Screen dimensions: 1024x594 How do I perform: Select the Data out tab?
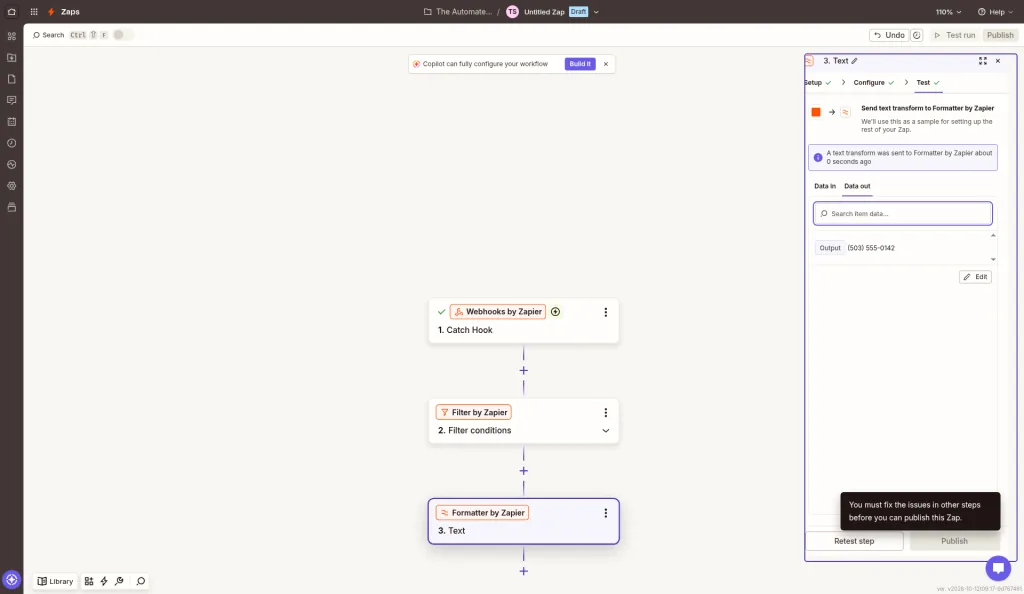[x=857, y=186]
